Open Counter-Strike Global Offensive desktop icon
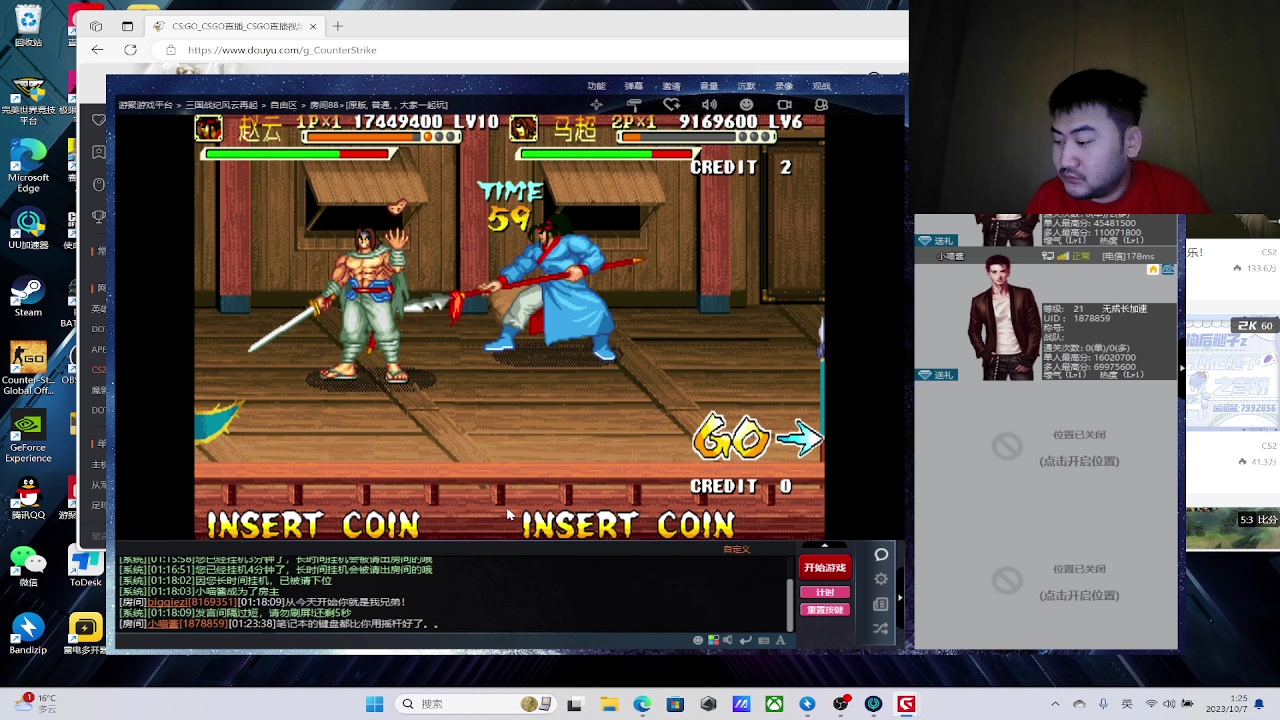This screenshot has width=1280, height=720. click(x=28, y=368)
